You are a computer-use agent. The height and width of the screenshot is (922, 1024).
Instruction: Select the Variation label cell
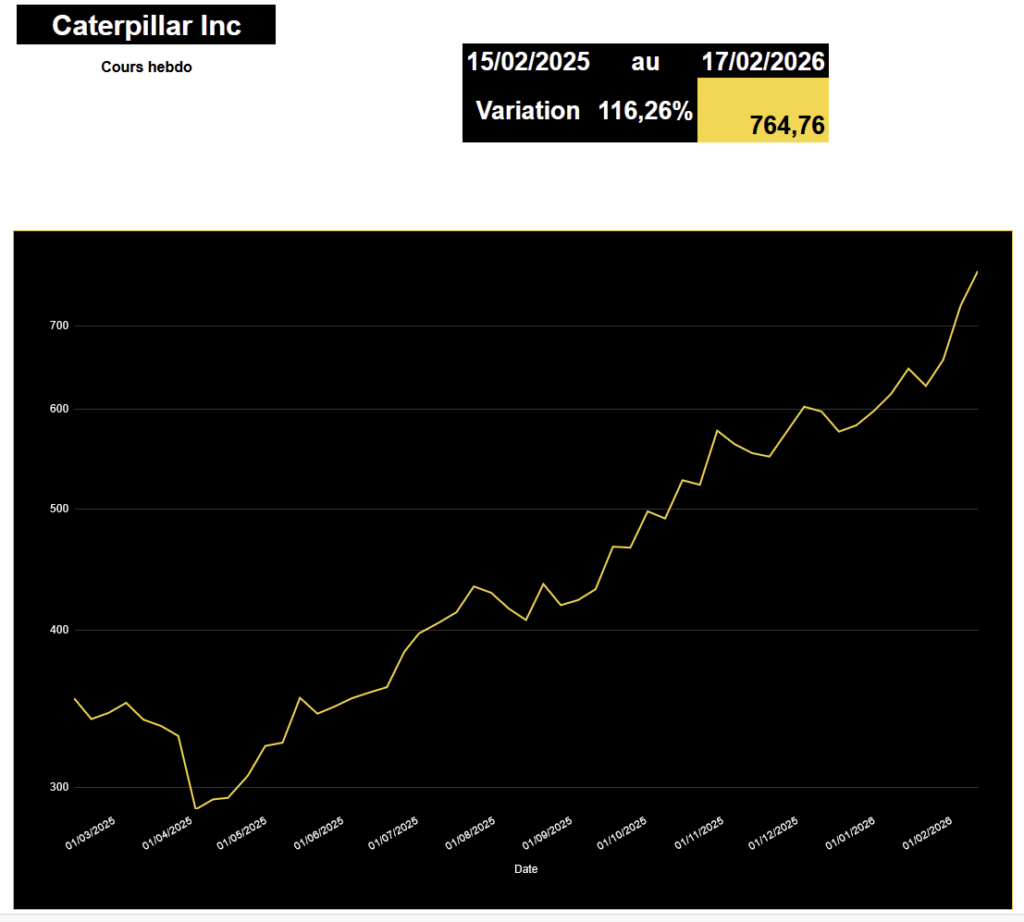527,111
